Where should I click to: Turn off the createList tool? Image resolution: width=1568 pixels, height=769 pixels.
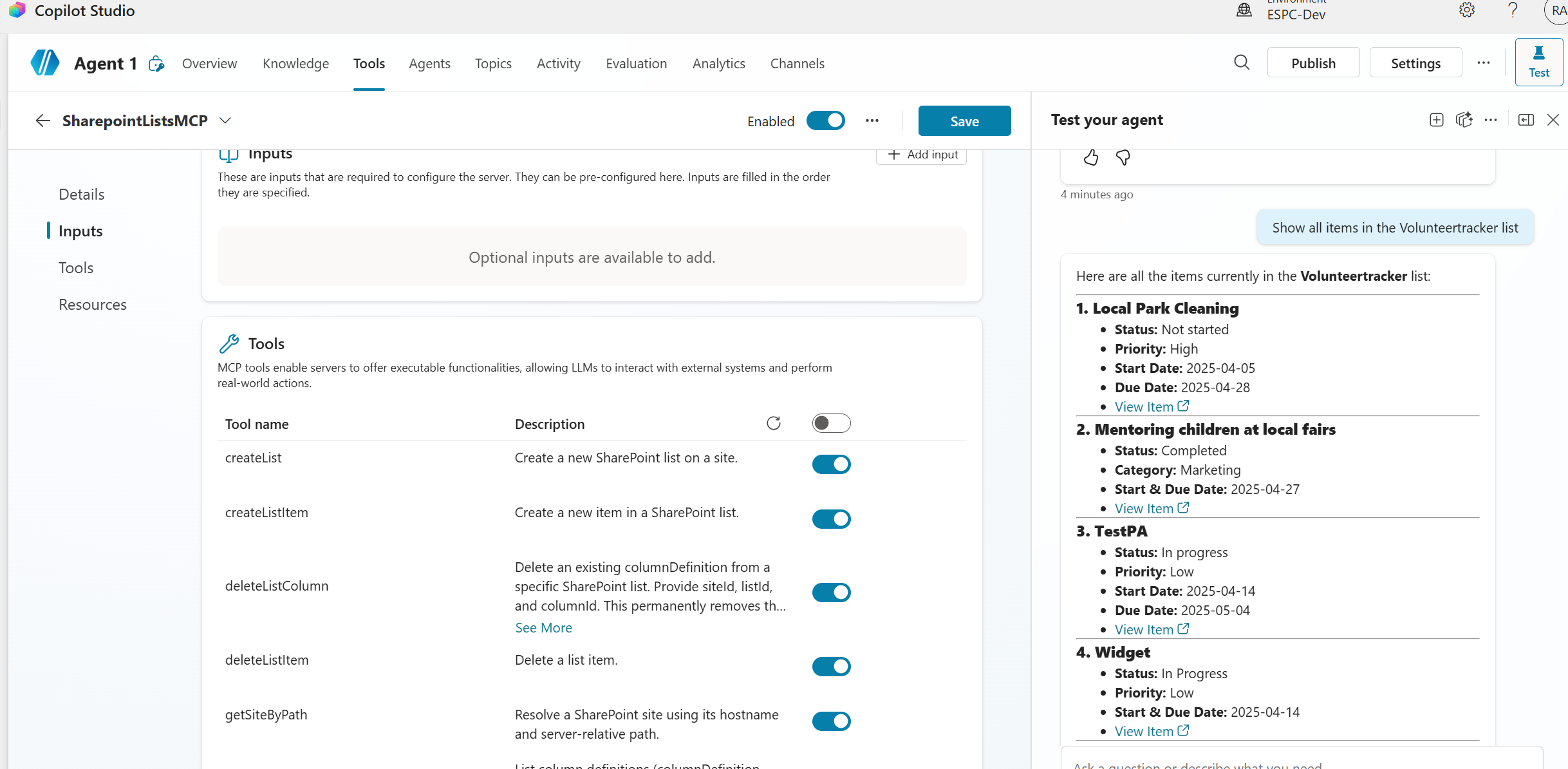click(x=831, y=464)
